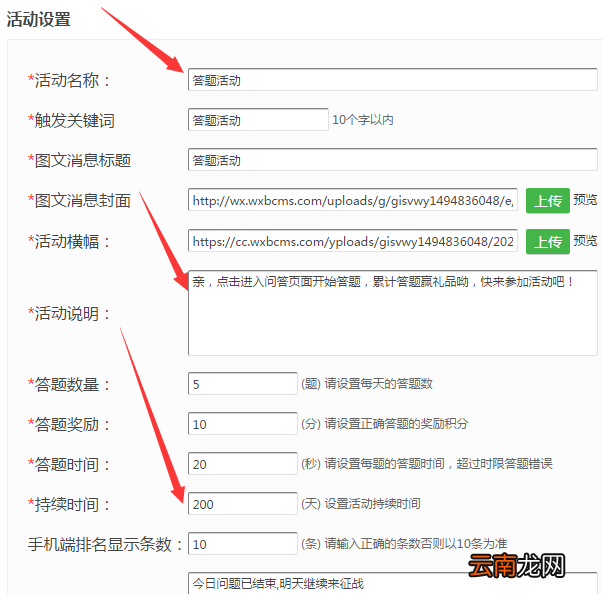The image size is (602, 594).
Task: Preview the 图文消息封面 image
Action: [x=585, y=200]
